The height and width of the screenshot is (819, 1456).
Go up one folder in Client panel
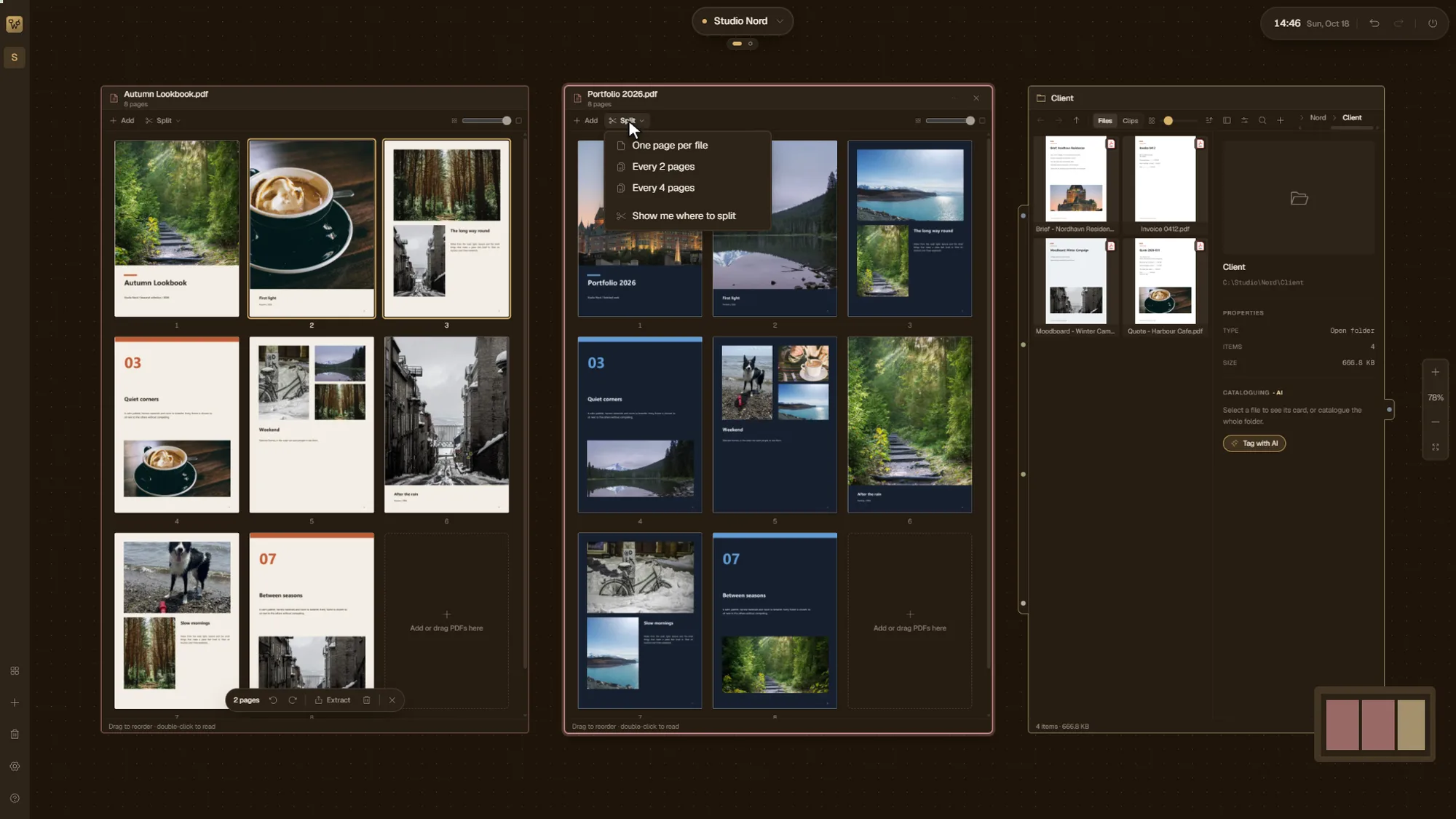tap(1076, 121)
